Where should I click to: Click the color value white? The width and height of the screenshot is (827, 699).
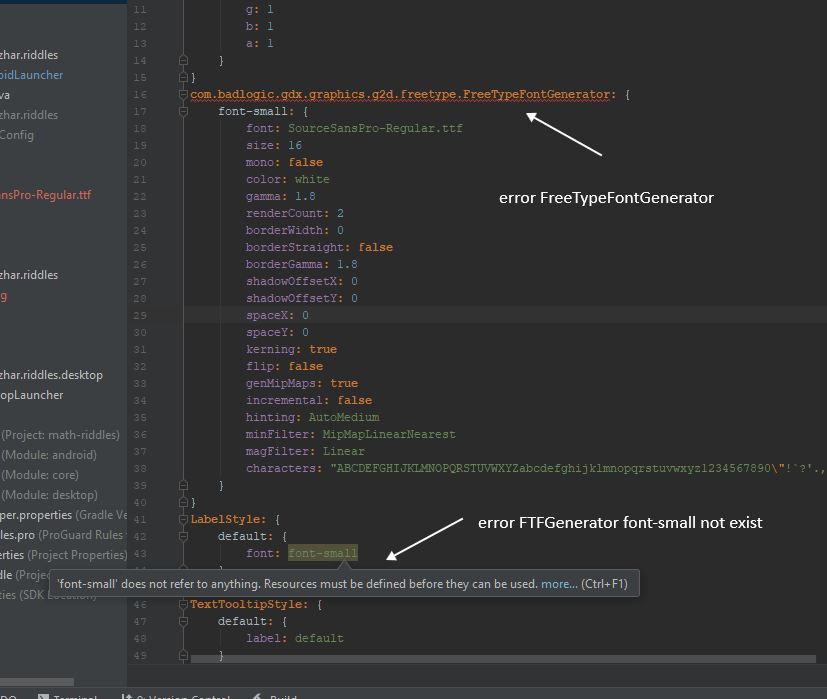click(x=312, y=179)
